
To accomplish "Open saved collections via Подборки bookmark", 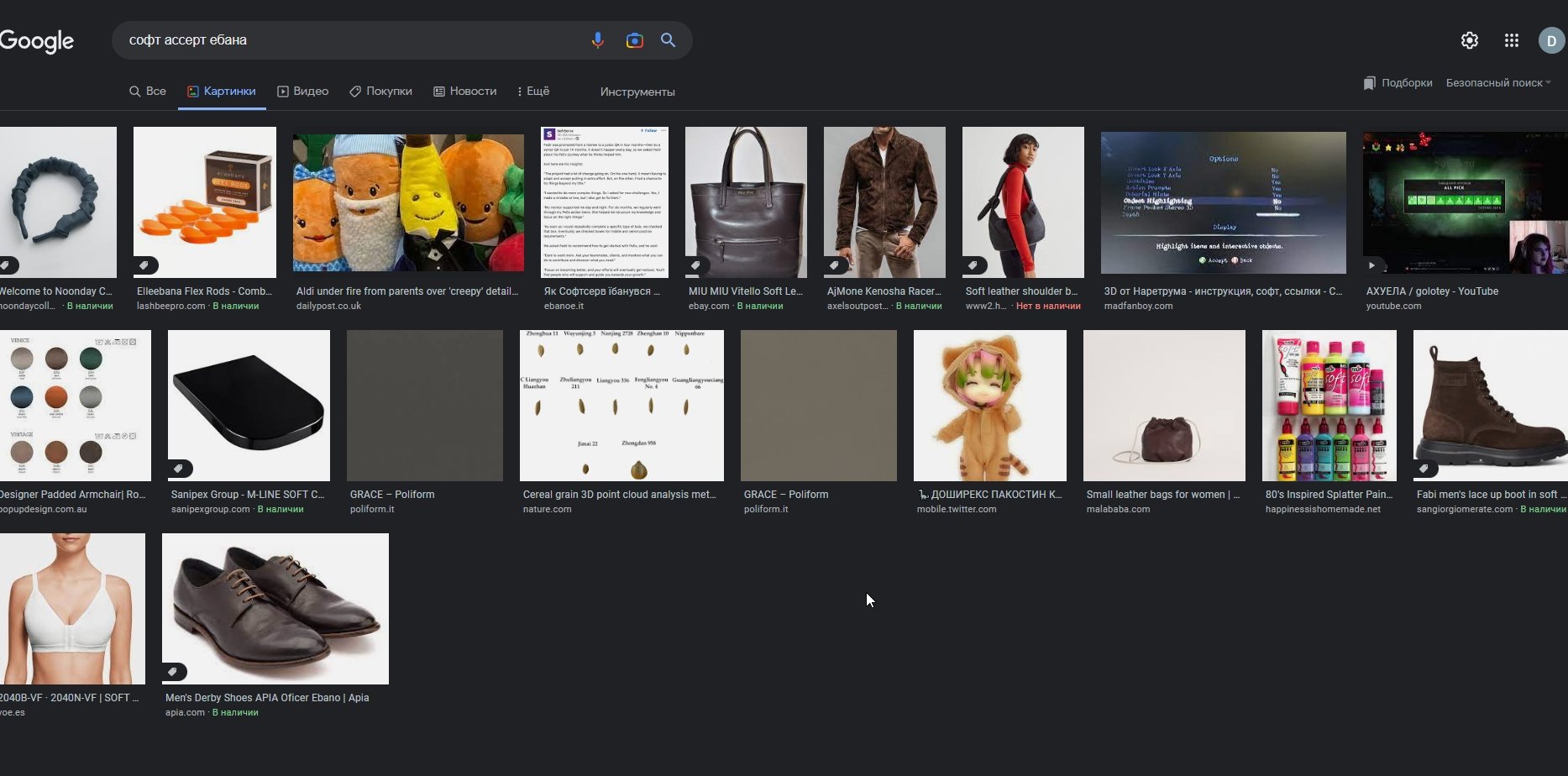I will coord(1398,82).
